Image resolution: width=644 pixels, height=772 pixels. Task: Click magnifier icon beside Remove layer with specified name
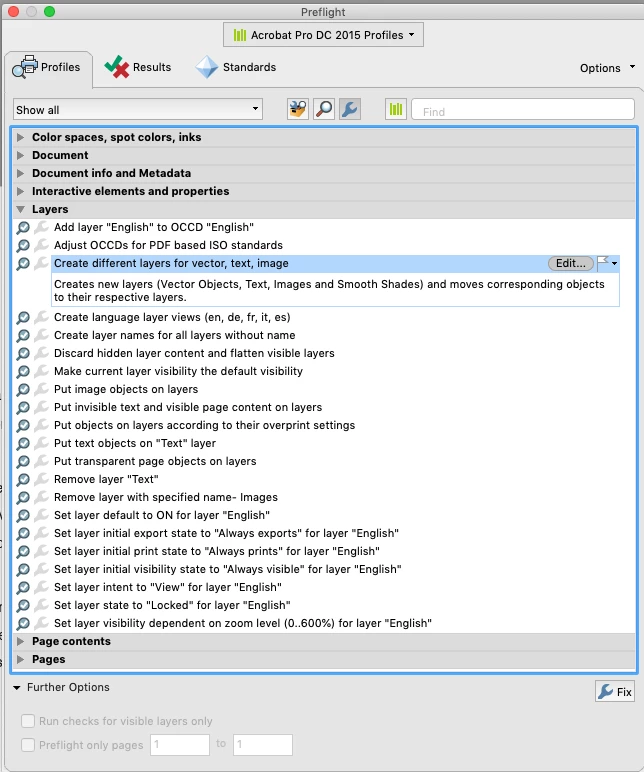point(23,497)
